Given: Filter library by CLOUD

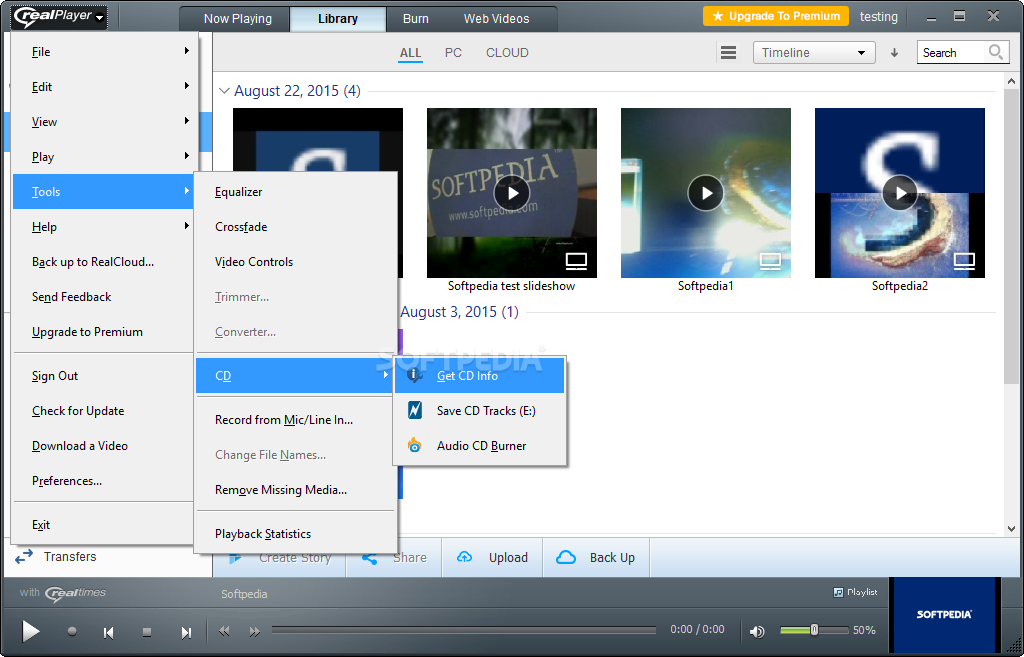Looking at the screenshot, I should point(507,53).
